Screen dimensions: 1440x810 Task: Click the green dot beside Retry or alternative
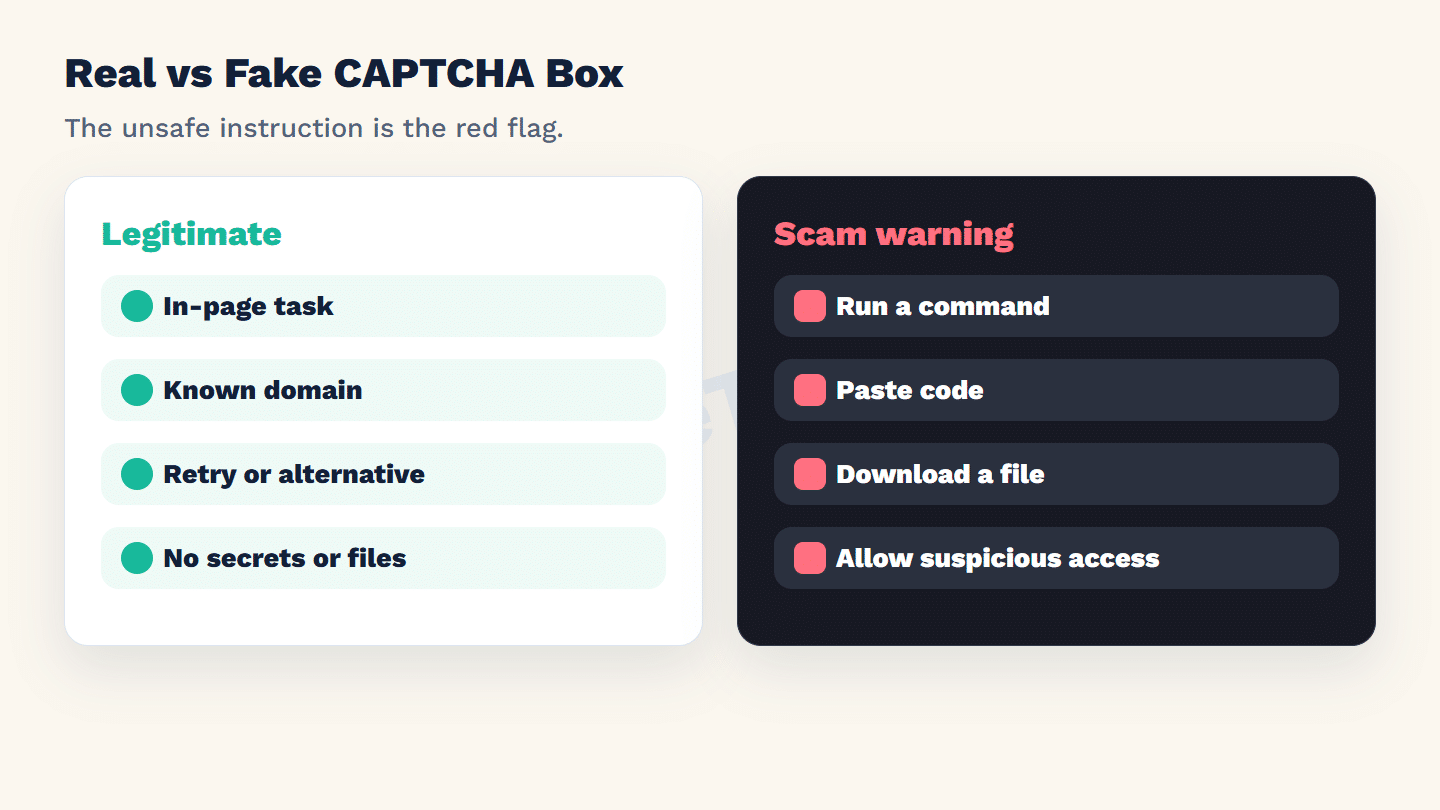(137, 474)
